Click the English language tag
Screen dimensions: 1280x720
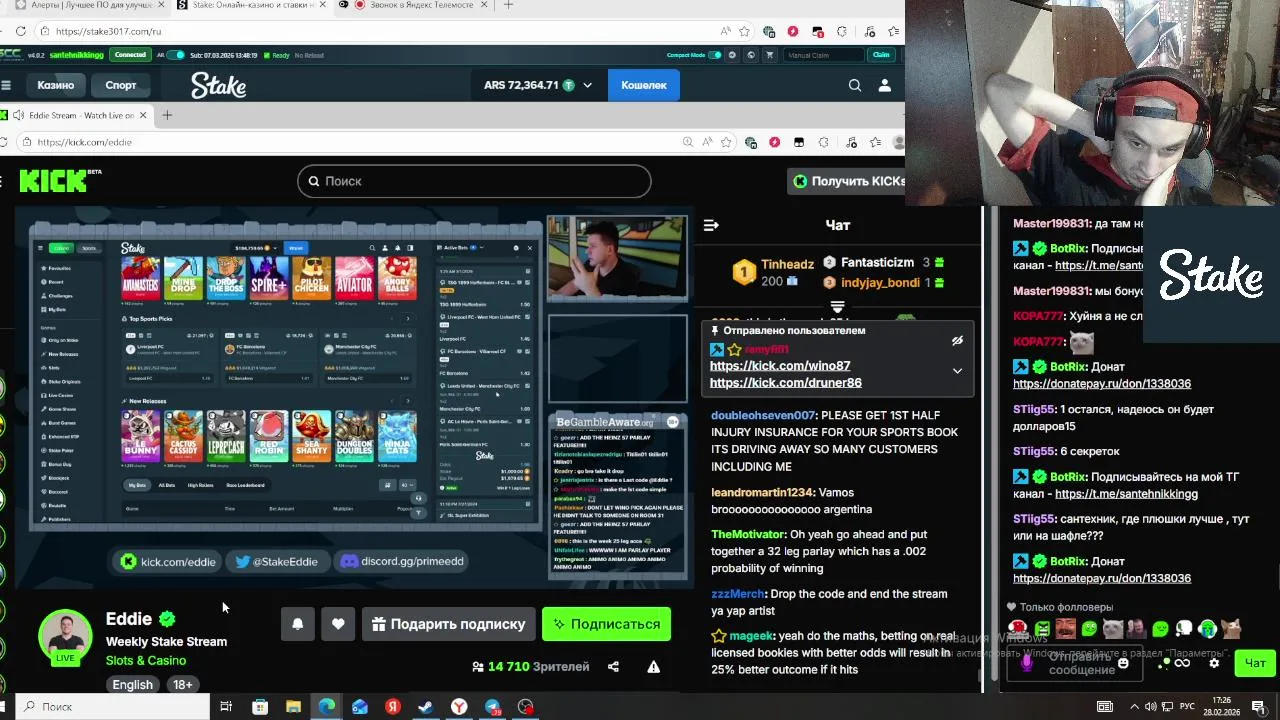pos(132,685)
